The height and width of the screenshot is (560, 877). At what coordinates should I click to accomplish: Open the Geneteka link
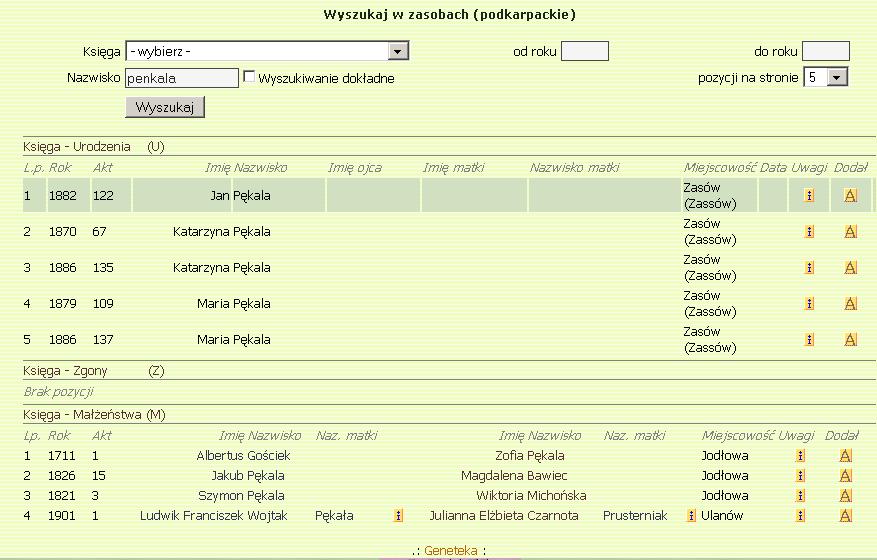pyautogui.click(x=451, y=550)
